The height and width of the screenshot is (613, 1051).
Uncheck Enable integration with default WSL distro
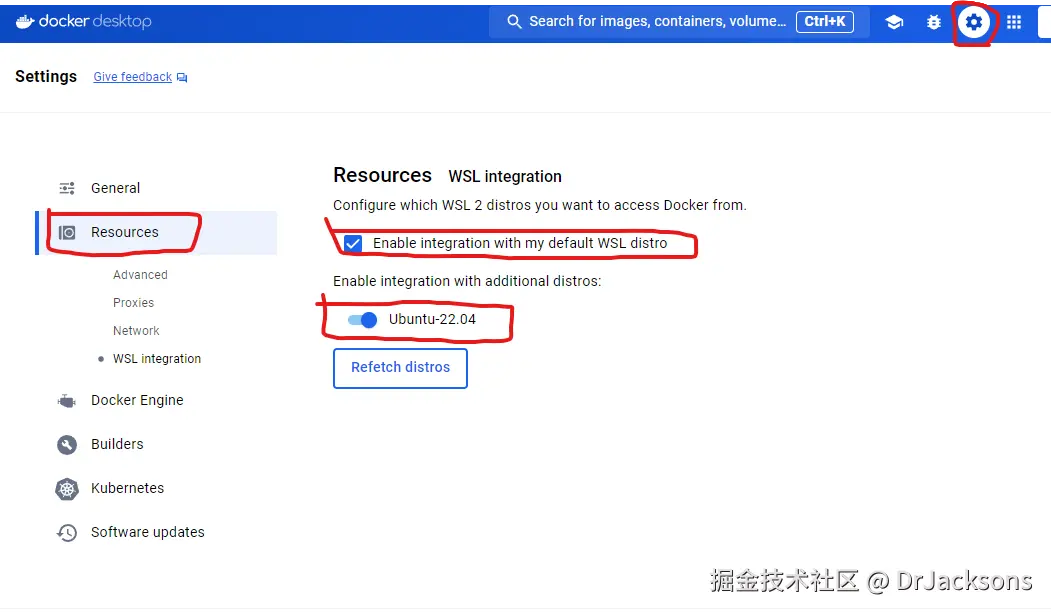(353, 243)
